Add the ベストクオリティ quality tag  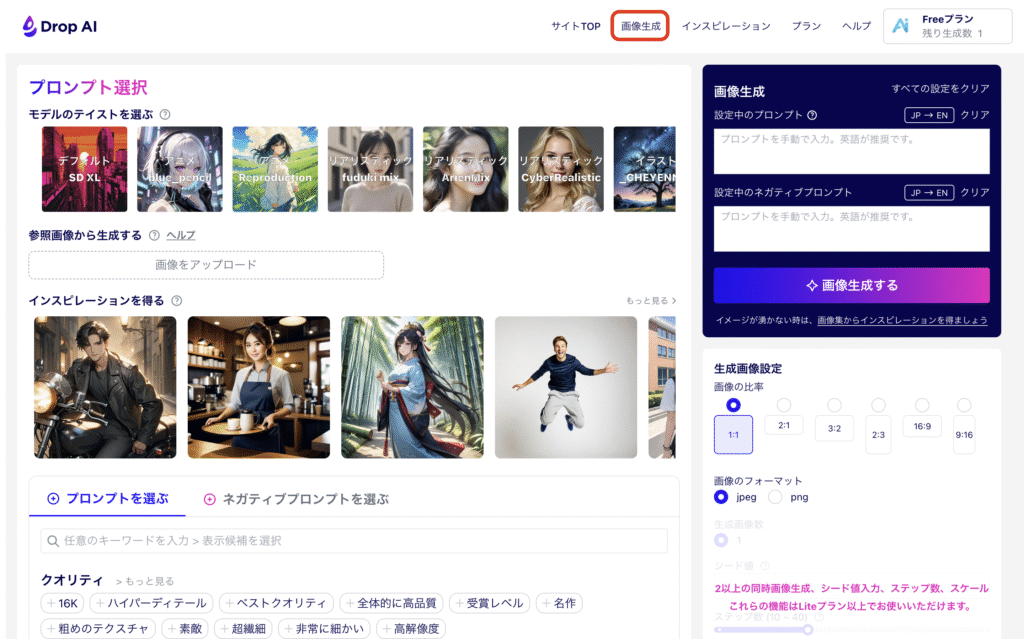click(x=276, y=603)
